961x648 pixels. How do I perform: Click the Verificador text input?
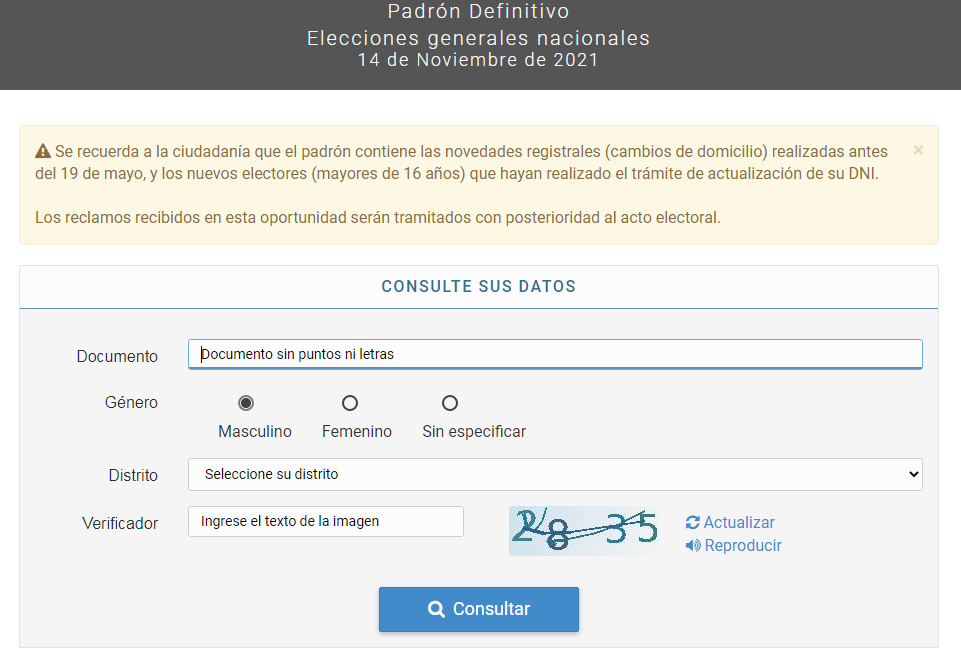325,521
